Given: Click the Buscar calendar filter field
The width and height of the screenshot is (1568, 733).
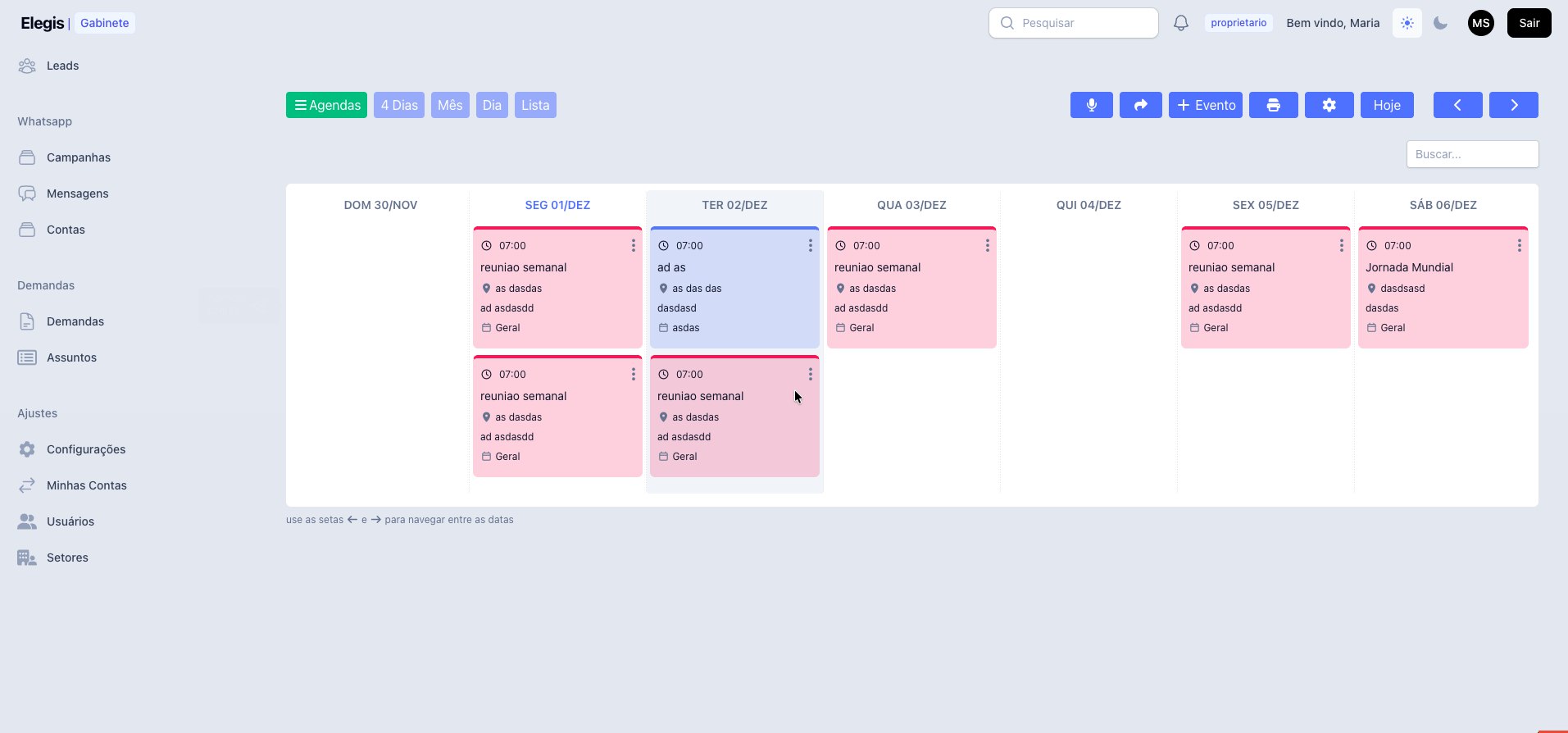Looking at the screenshot, I should click(1472, 154).
